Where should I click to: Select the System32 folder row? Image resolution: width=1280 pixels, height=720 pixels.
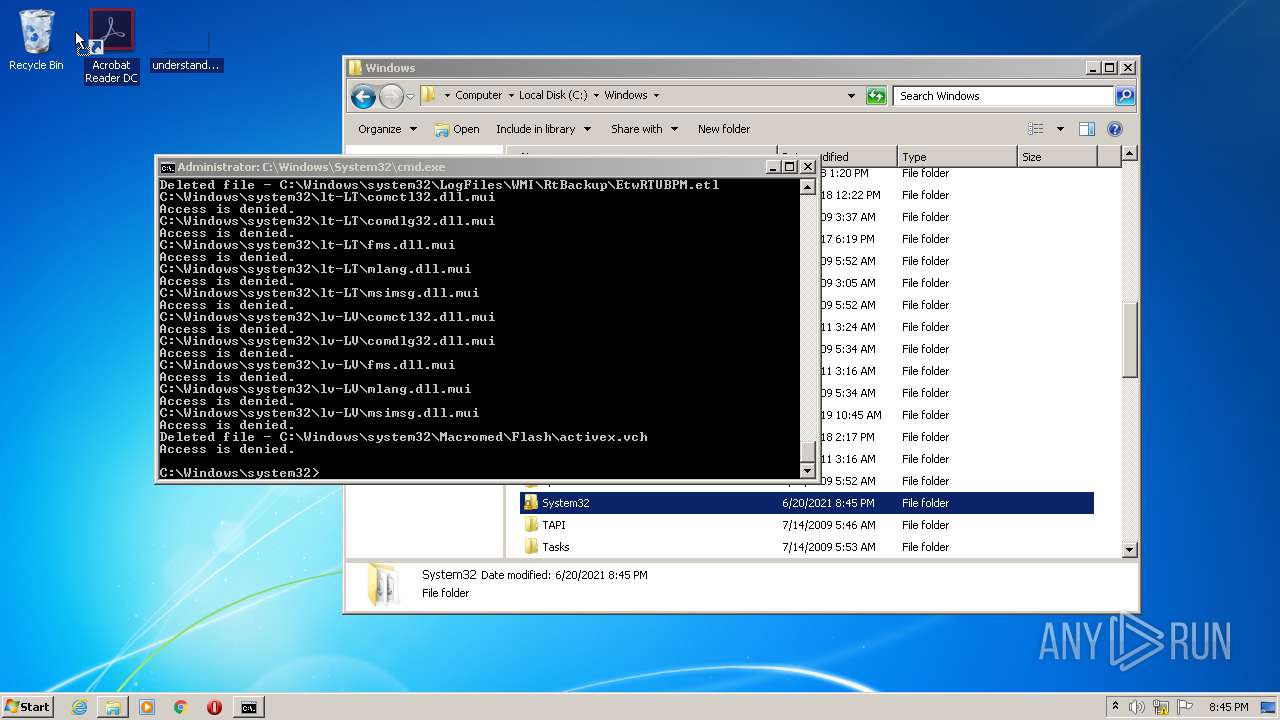[807, 503]
